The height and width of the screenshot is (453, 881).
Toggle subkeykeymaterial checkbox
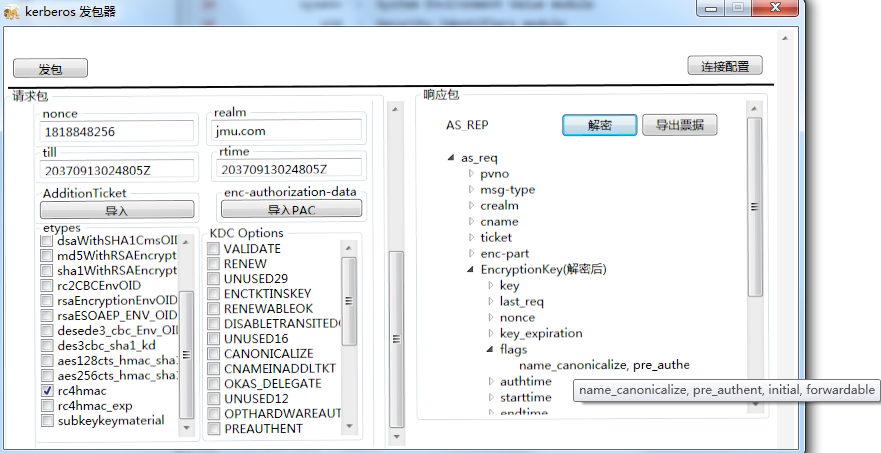[47, 420]
